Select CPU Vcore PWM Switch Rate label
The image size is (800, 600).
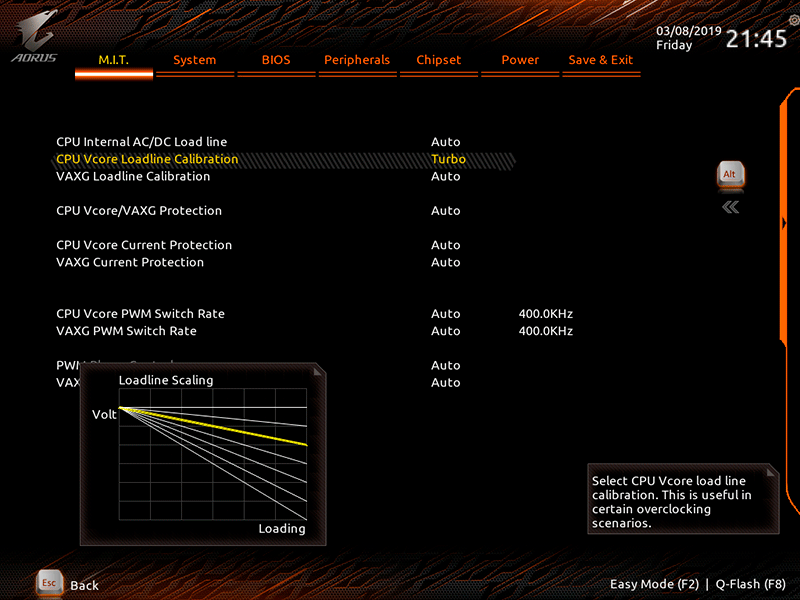140,314
